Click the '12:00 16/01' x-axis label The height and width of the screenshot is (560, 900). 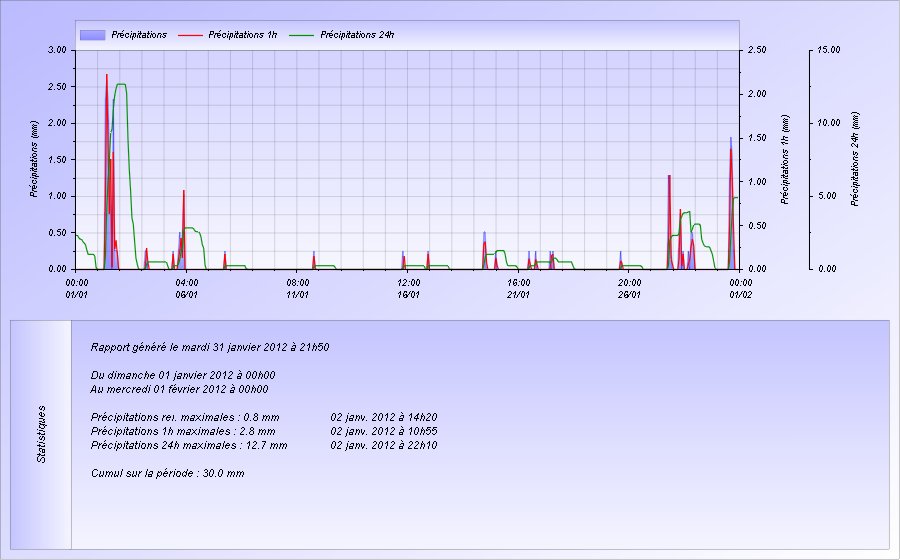click(x=408, y=289)
